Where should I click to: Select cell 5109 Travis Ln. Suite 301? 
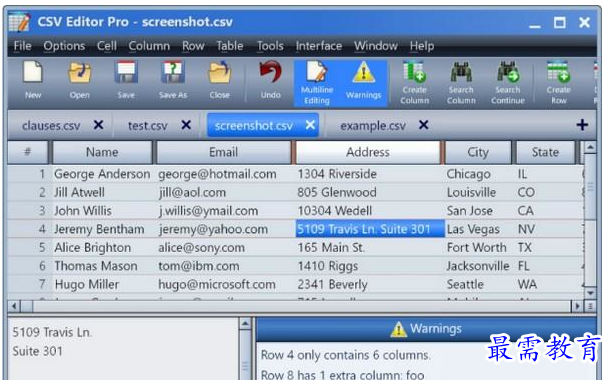pos(370,229)
